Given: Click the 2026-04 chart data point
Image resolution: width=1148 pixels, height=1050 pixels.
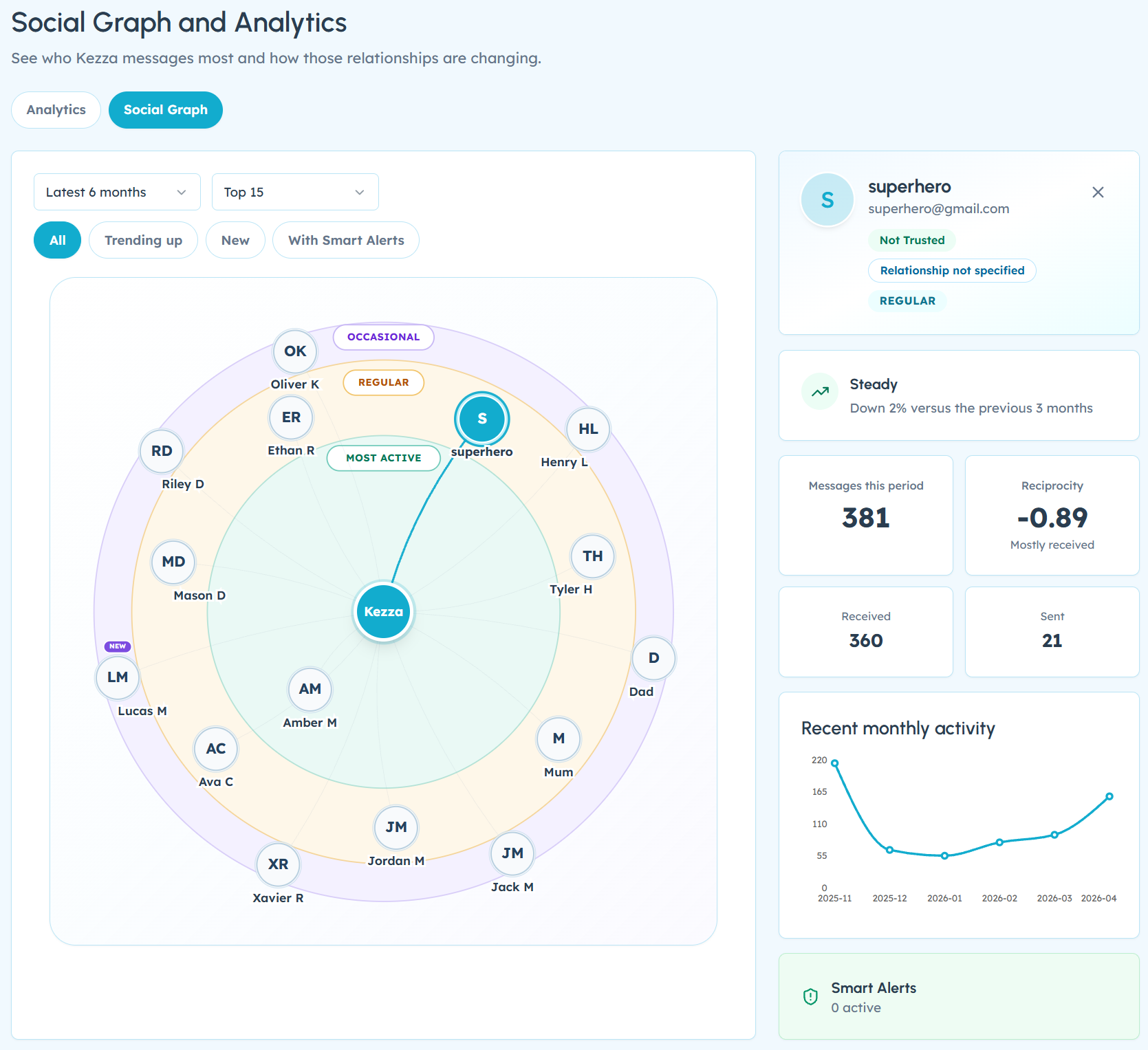Looking at the screenshot, I should tap(1109, 796).
